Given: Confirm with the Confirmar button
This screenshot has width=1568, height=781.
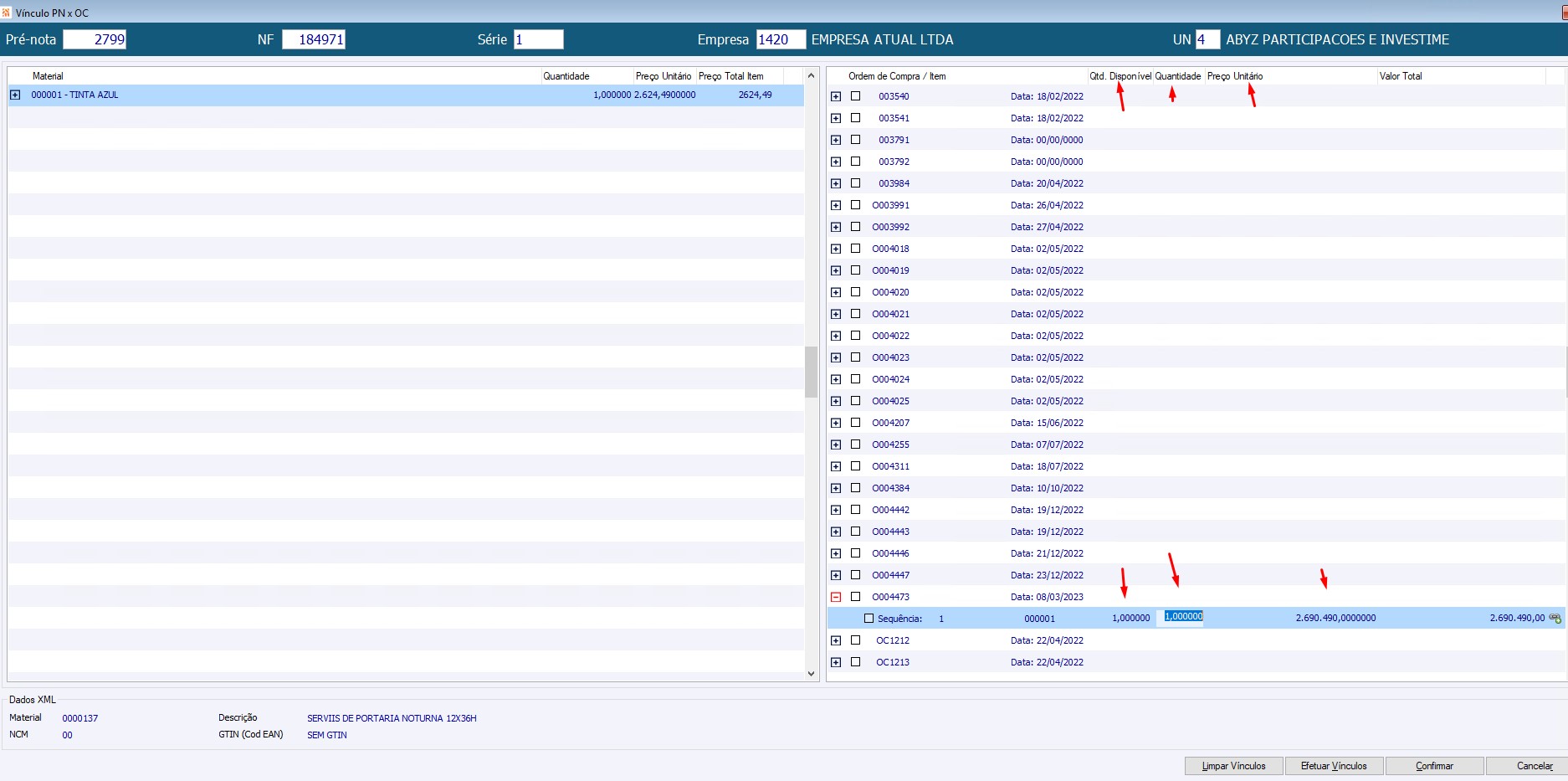Looking at the screenshot, I should coord(1434,766).
